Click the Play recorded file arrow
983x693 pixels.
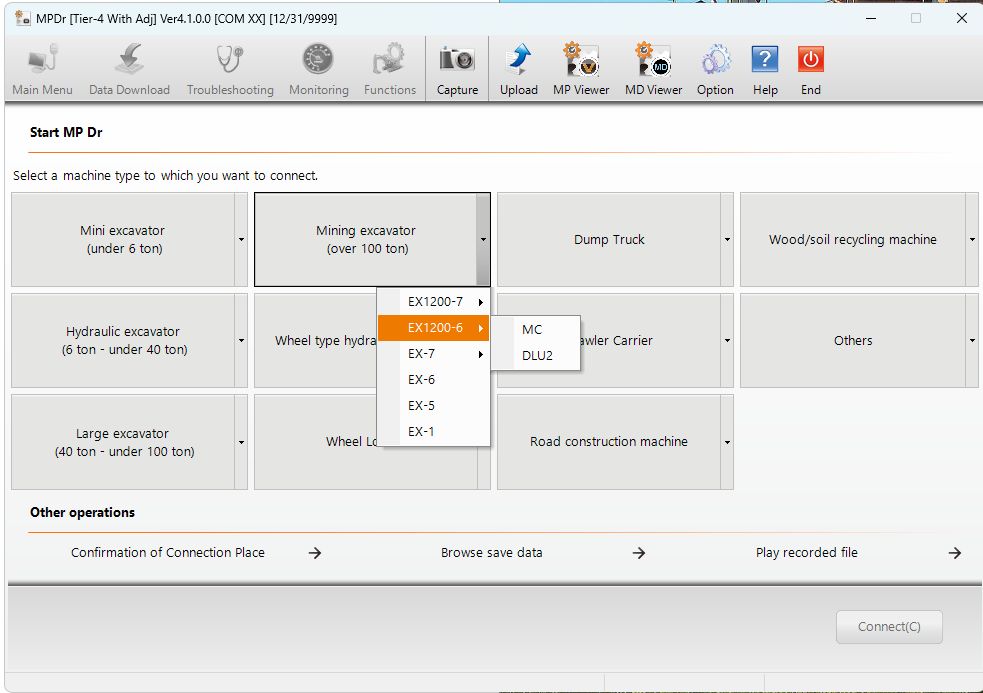coord(954,553)
